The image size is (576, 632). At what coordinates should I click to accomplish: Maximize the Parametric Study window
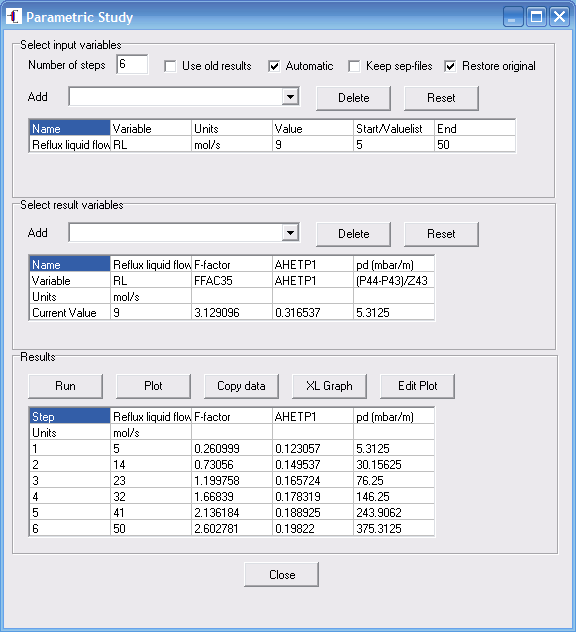[536, 17]
